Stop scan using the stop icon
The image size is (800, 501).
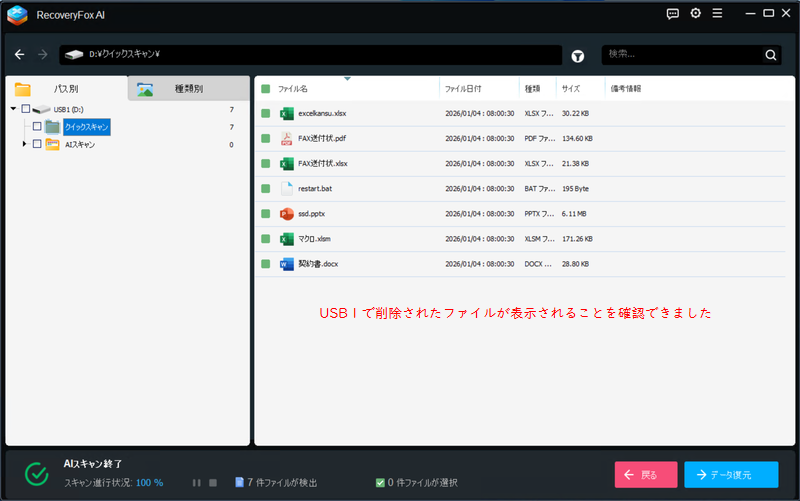click(212, 482)
